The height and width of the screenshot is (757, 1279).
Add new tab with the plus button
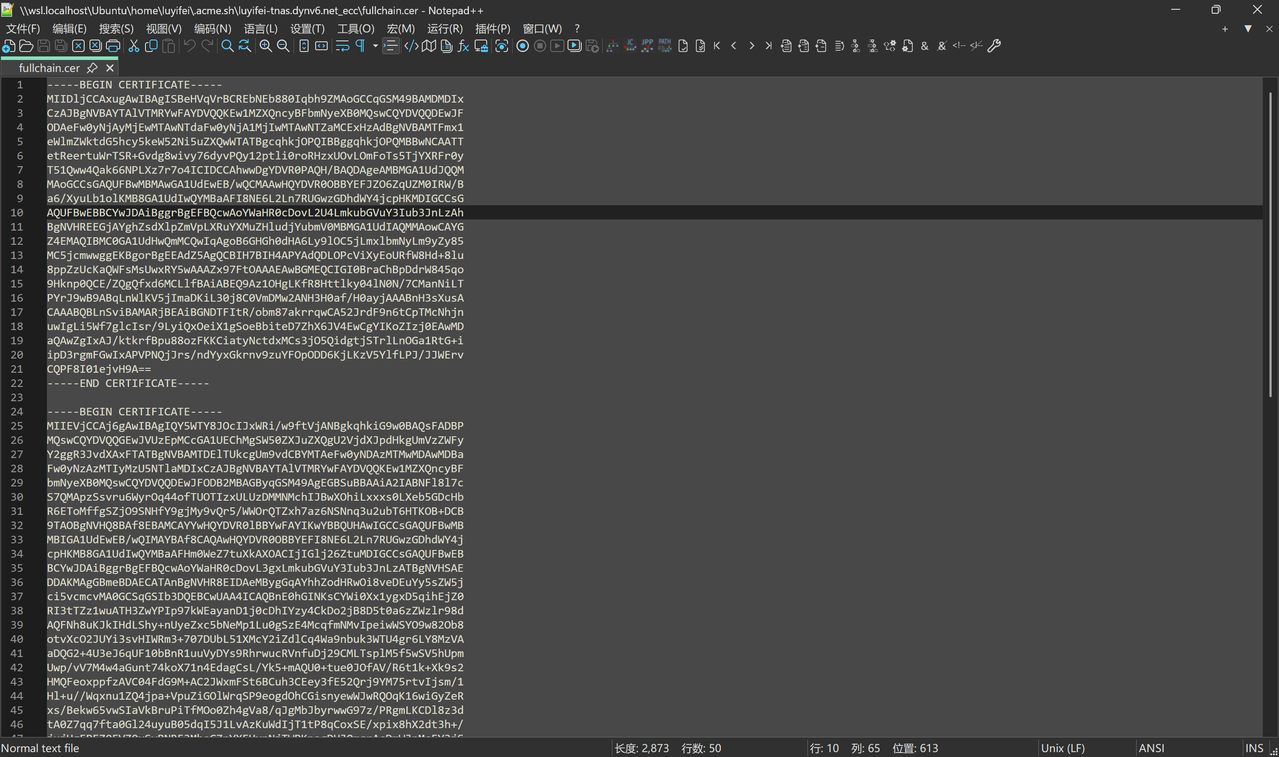coord(1225,29)
